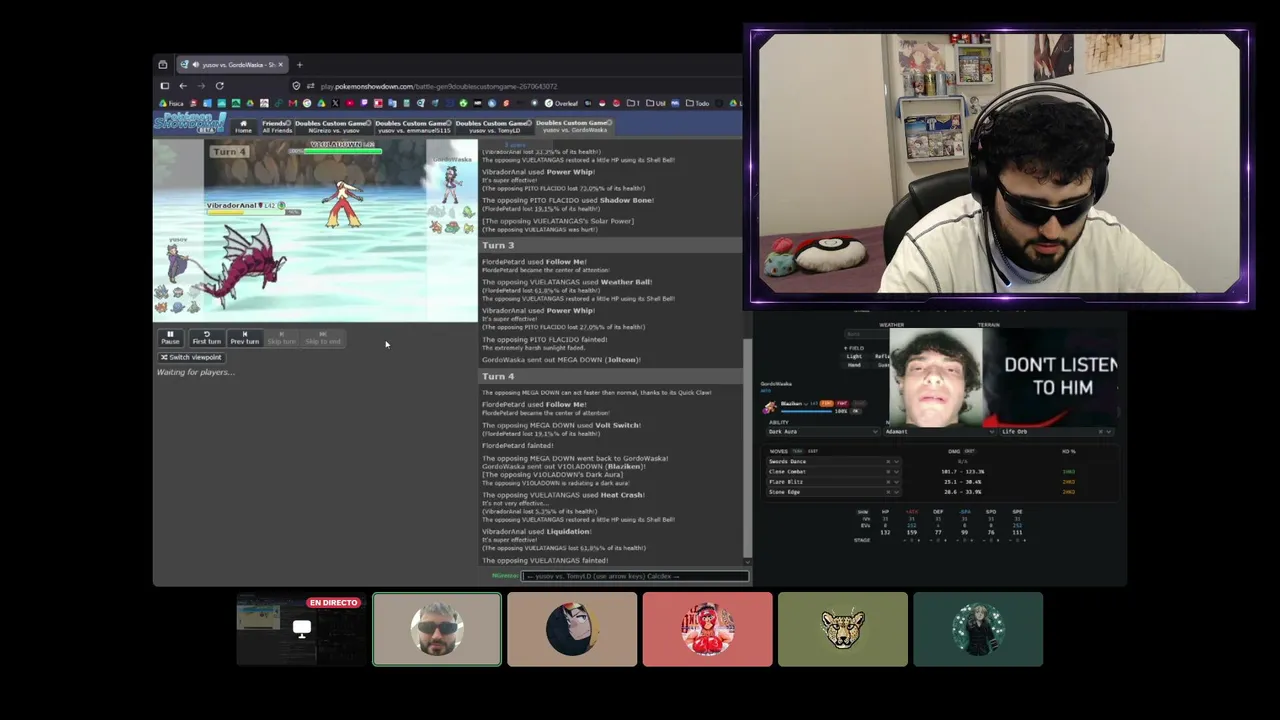1280x720 pixels.
Task: Reload the Pokémon Showdown page
Action: point(219,86)
